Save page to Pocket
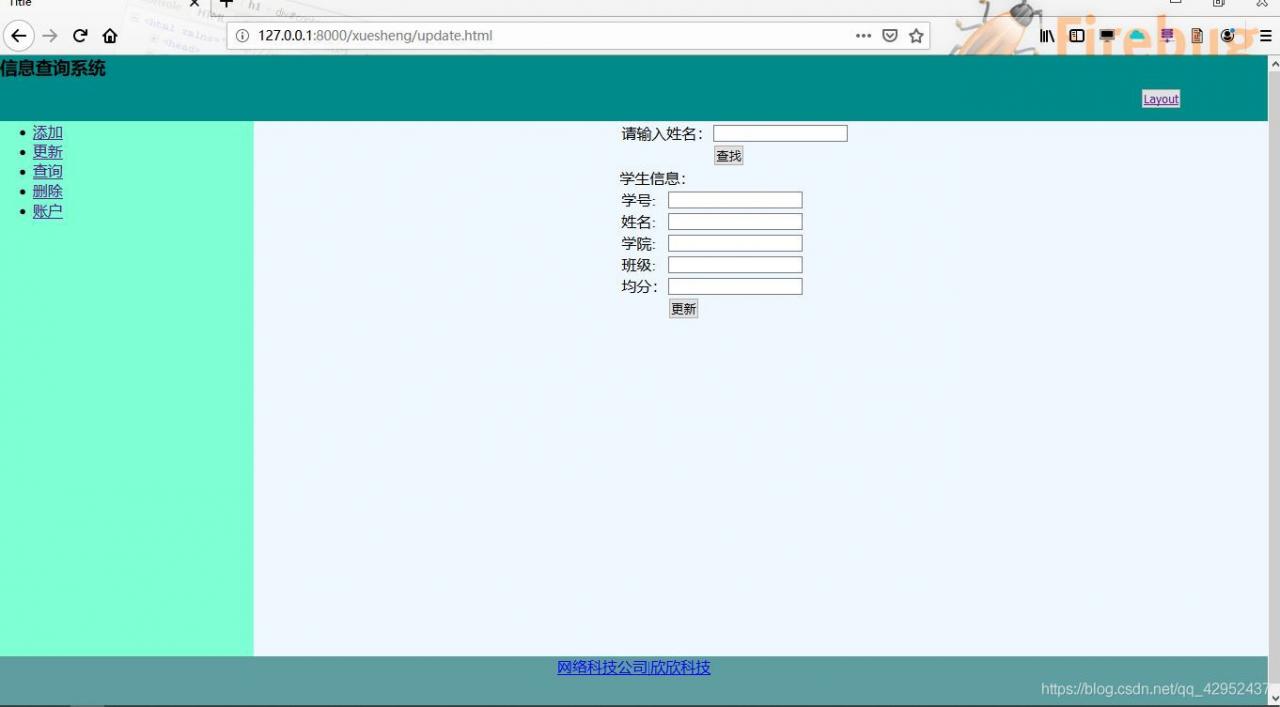Screen dimensions: 1280x707 coord(890,36)
